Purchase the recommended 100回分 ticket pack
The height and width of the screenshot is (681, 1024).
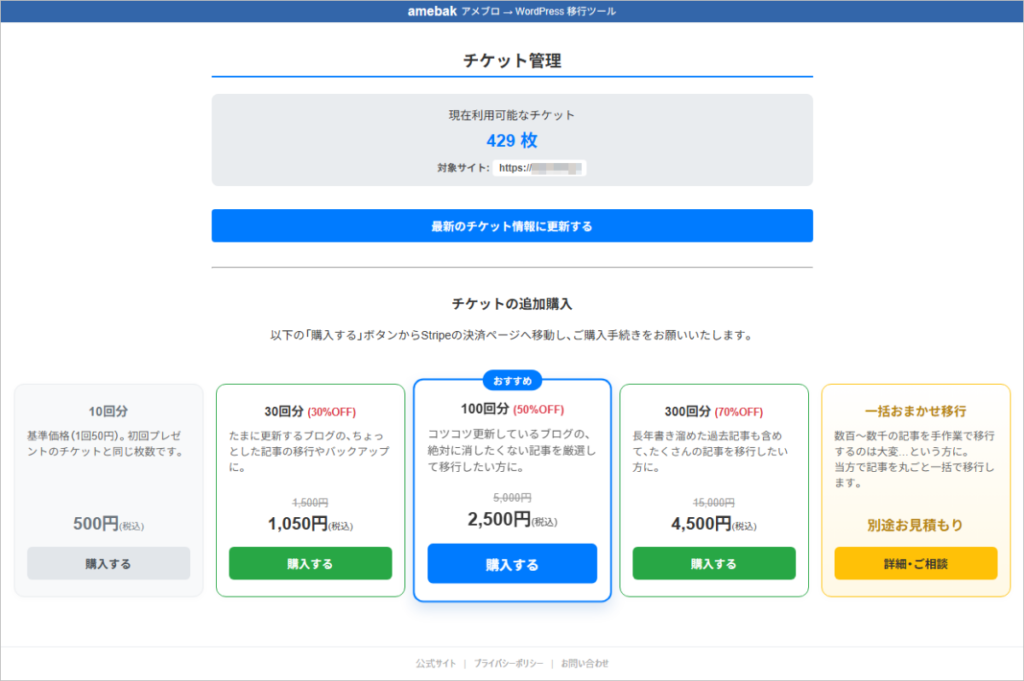tap(512, 564)
